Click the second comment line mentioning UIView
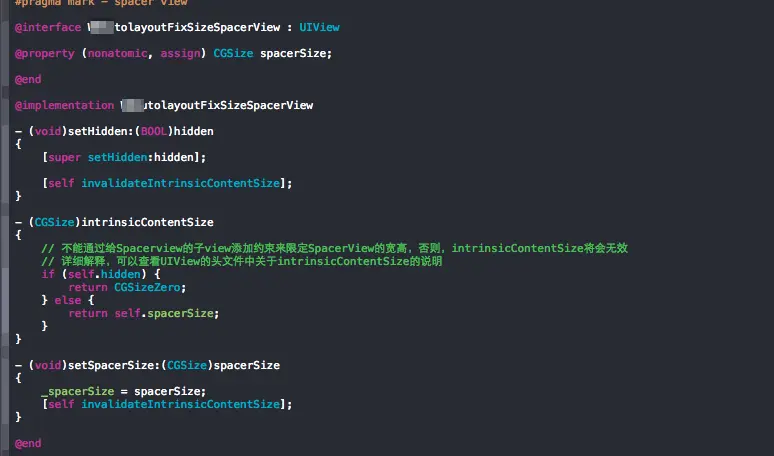Screen dimensions: 774x456 [242, 261]
